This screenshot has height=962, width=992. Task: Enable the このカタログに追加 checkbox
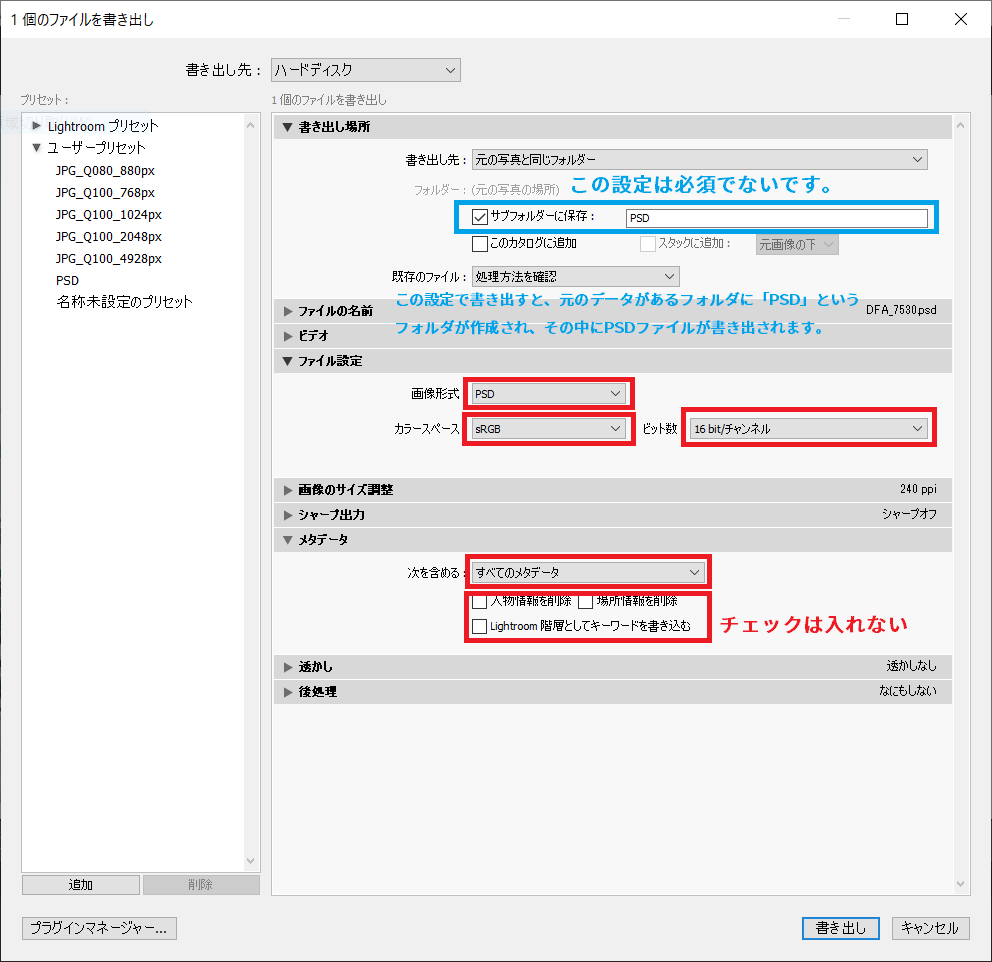(x=480, y=243)
